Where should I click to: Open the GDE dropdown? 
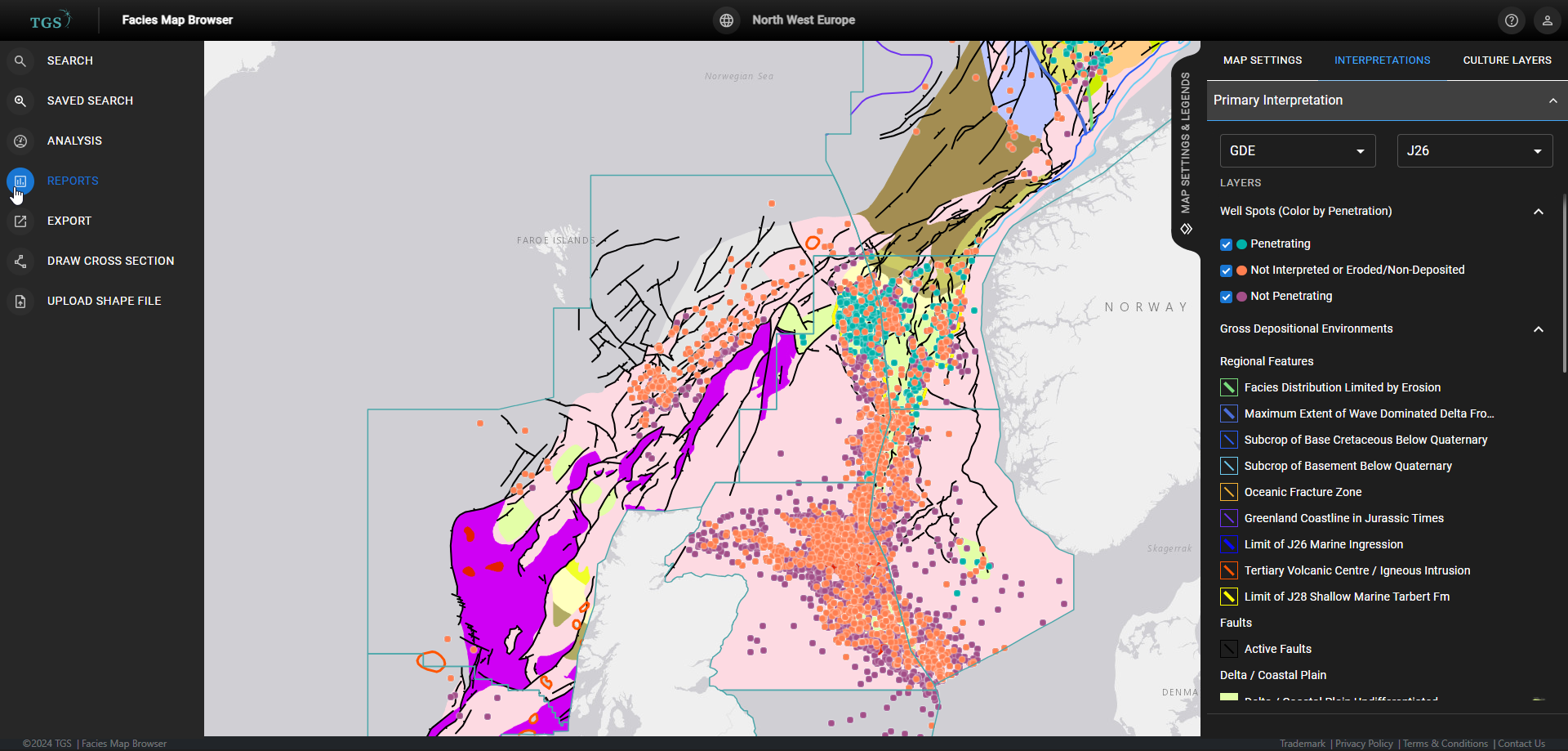[1296, 150]
